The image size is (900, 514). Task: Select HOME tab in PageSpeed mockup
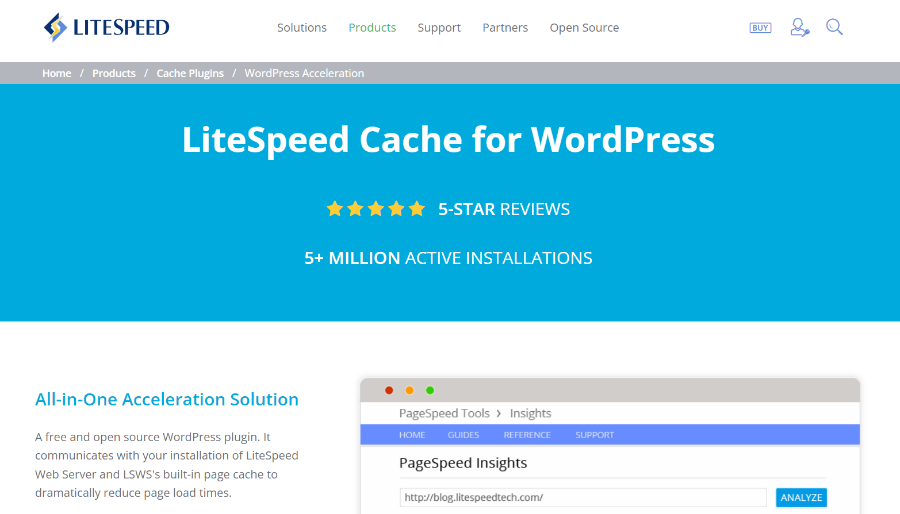[412, 435]
